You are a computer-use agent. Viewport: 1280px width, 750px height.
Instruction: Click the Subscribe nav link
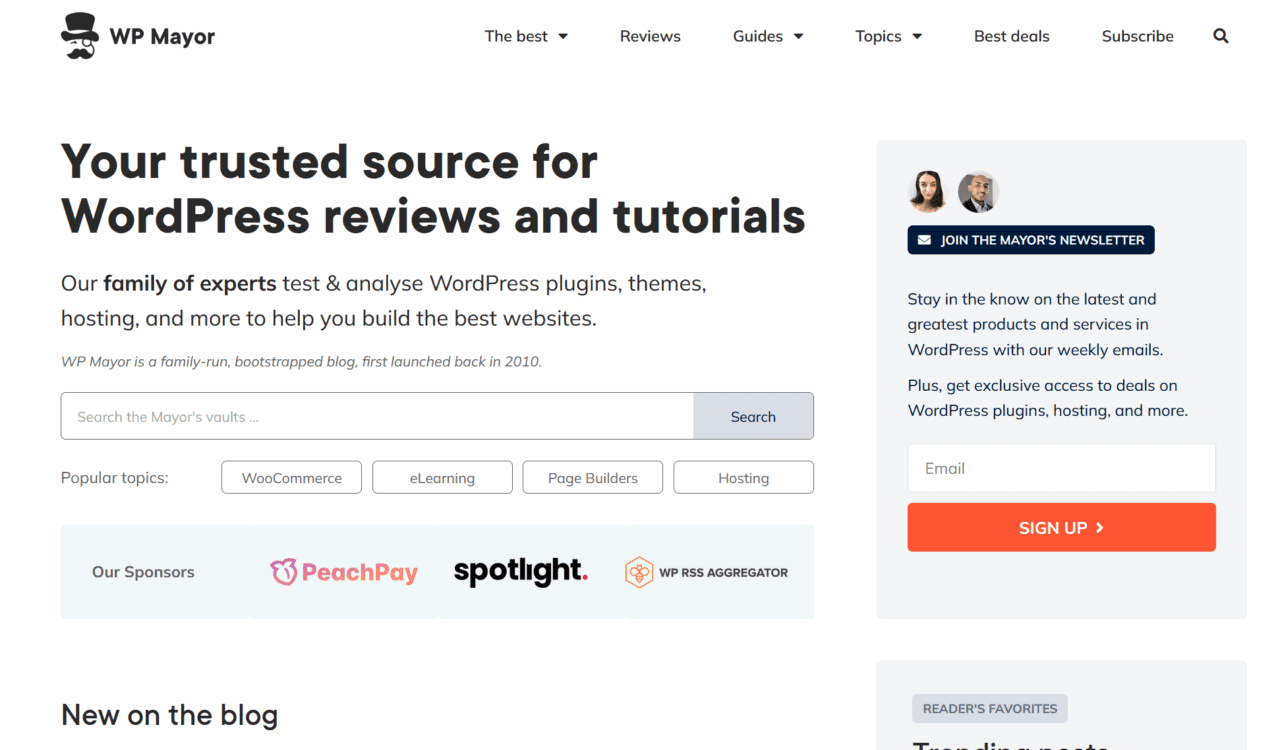point(1137,36)
